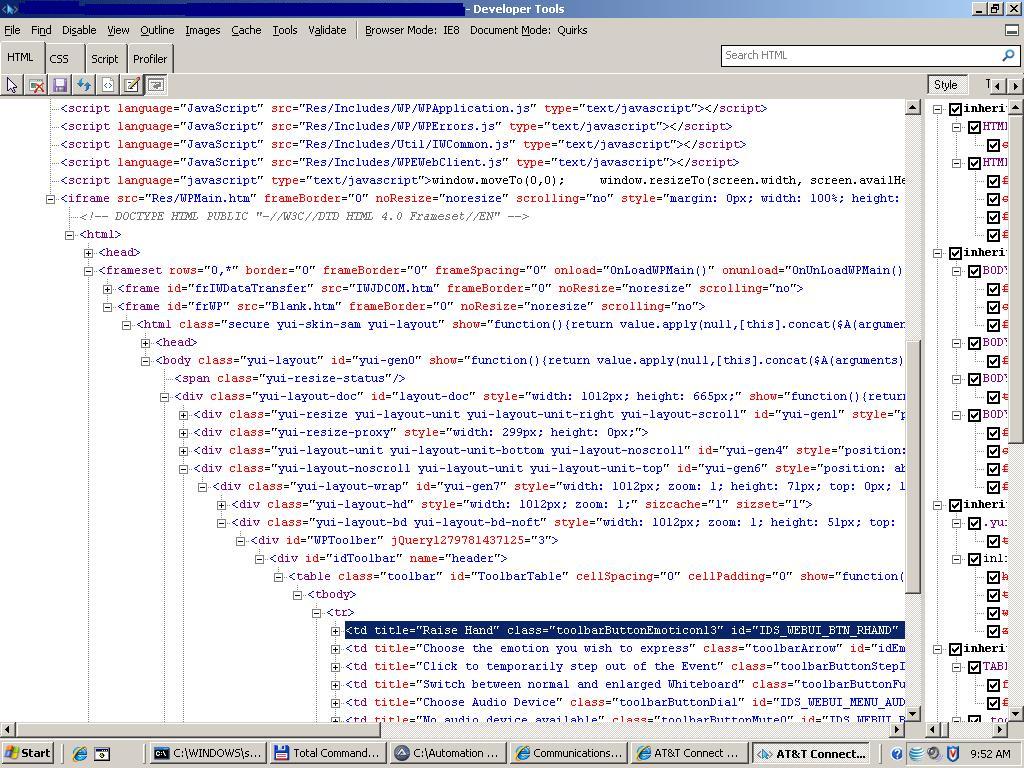This screenshot has height=768, width=1024.
Task: Open the Cache menu
Action: pyautogui.click(x=246, y=30)
